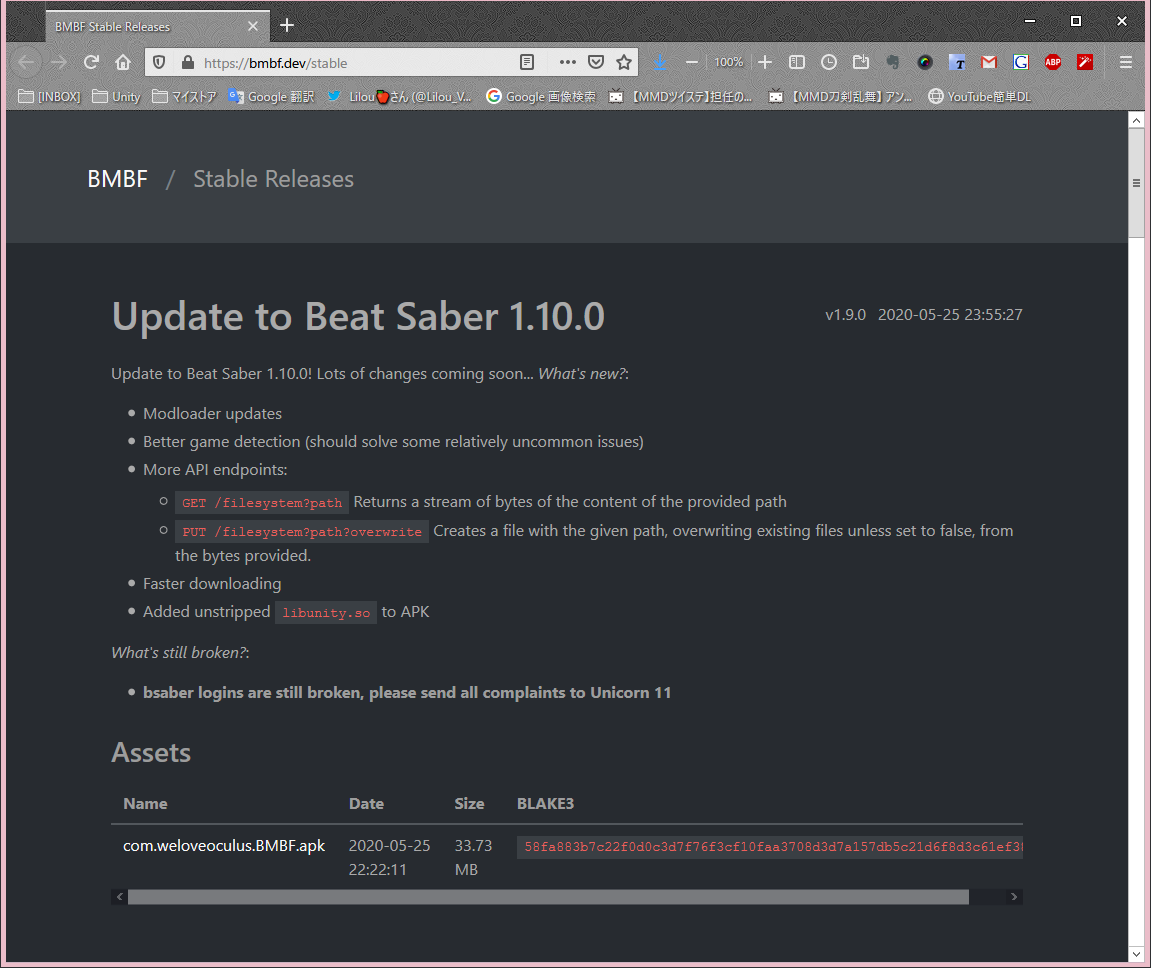Open page actions three-dot menu

[x=567, y=62]
